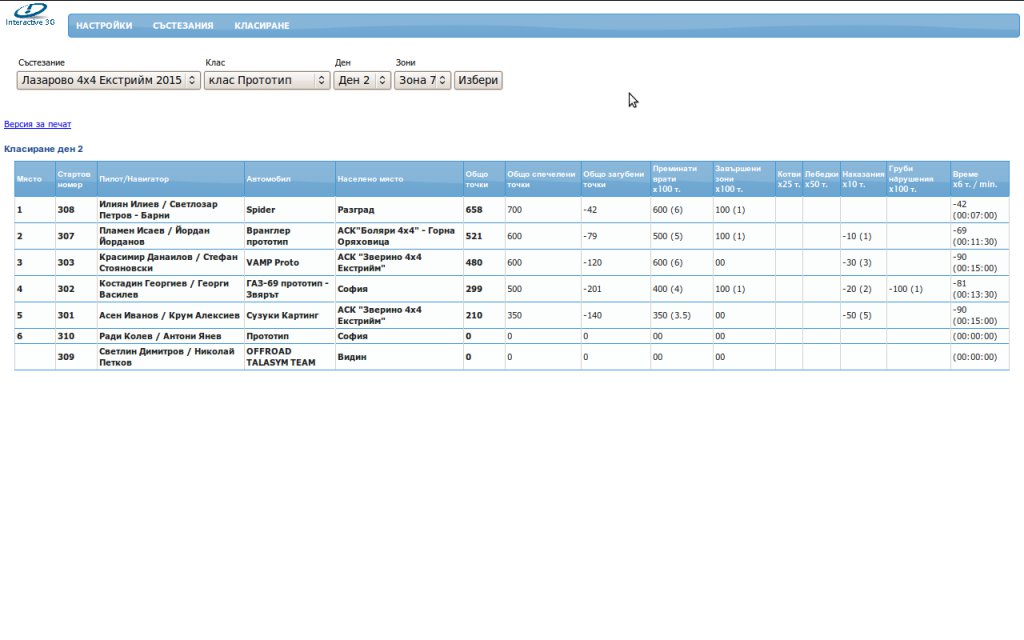Open the НАСТРОЙКИ menu
Viewport: 1024px width, 640px height.
click(104, 26)
